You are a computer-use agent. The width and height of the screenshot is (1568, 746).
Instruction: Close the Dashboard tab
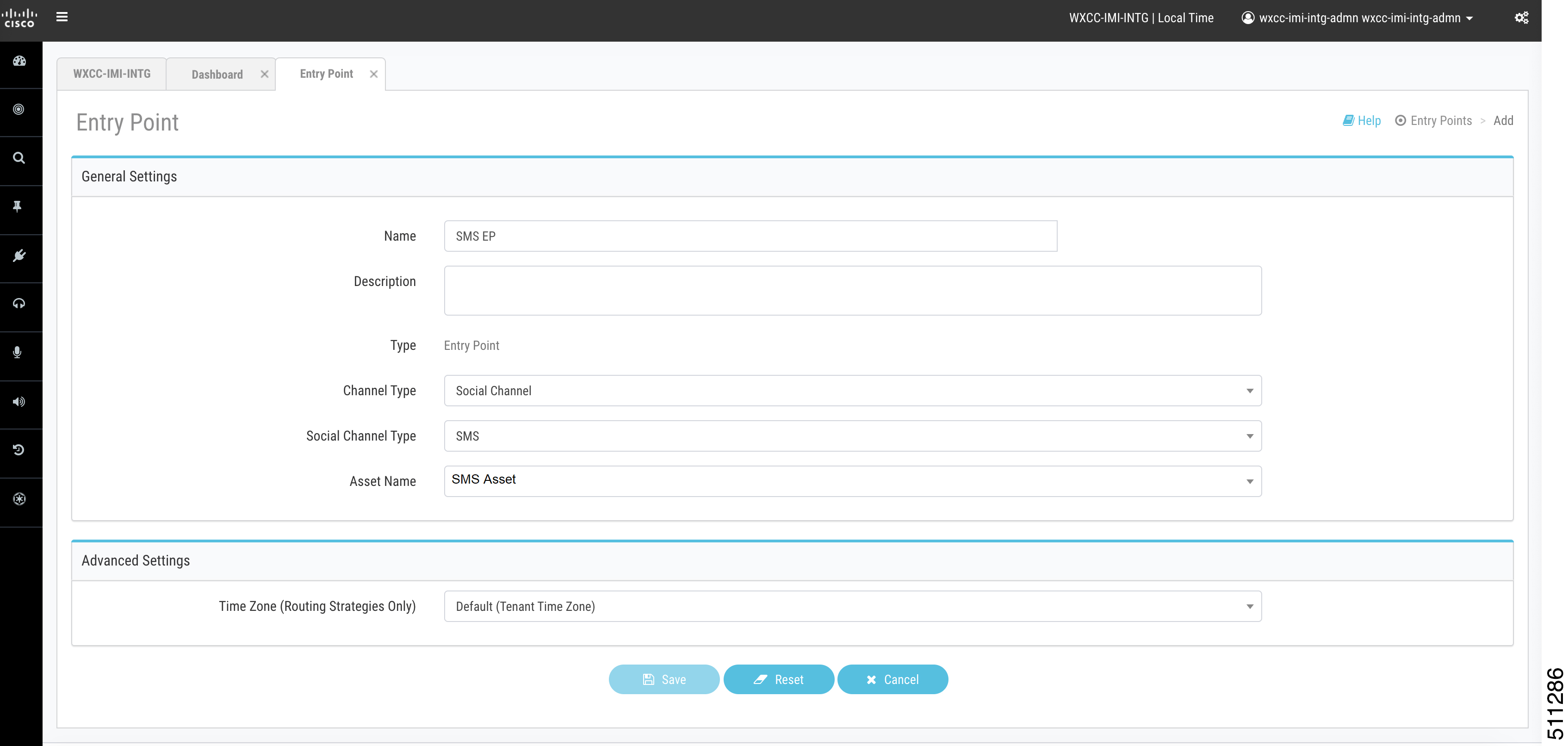264,75
